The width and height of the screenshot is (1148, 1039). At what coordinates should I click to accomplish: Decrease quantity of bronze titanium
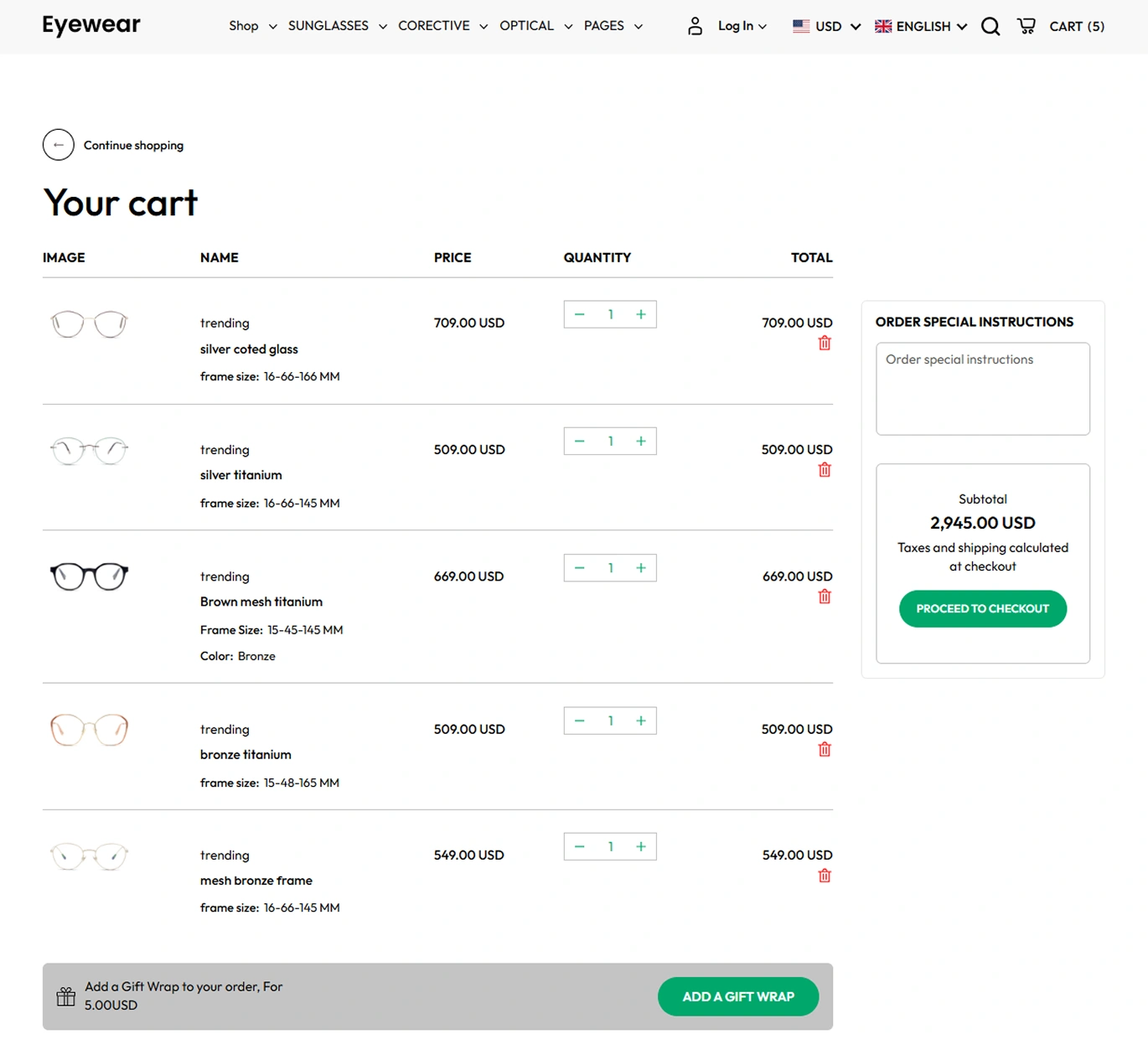(x=579, y=721)
